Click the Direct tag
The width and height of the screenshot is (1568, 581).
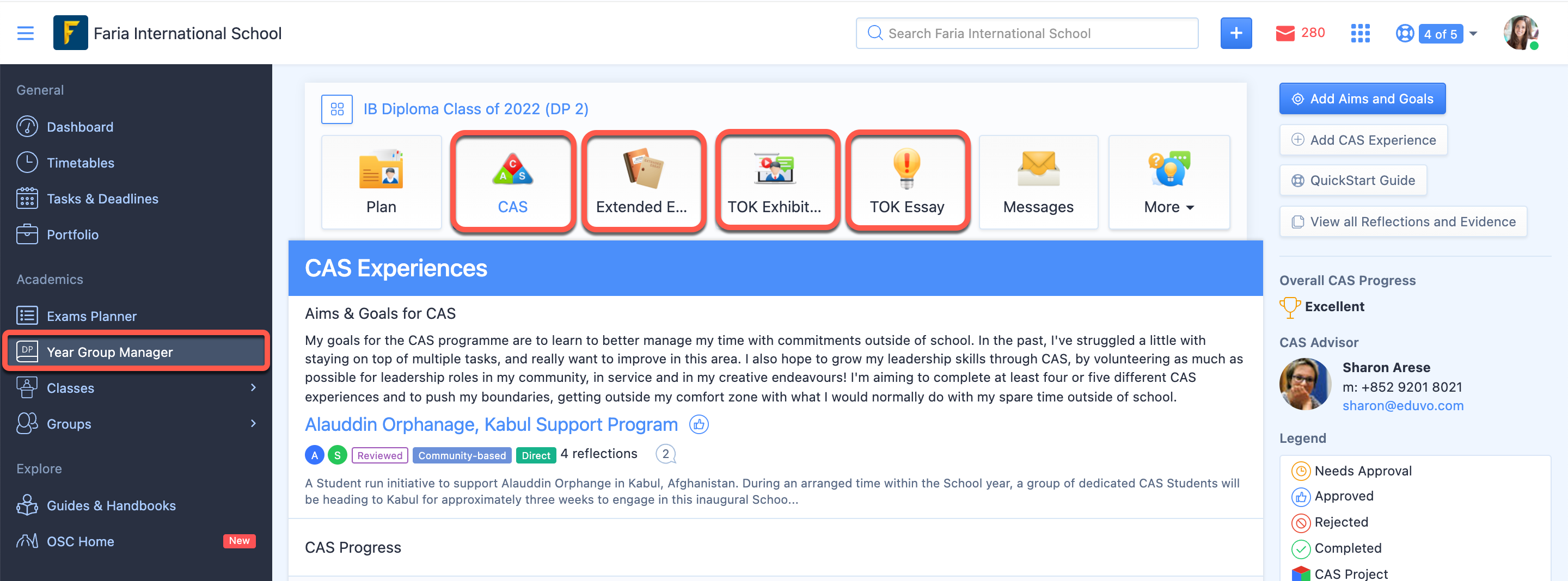pyautogui.click(x=536, y=455)
